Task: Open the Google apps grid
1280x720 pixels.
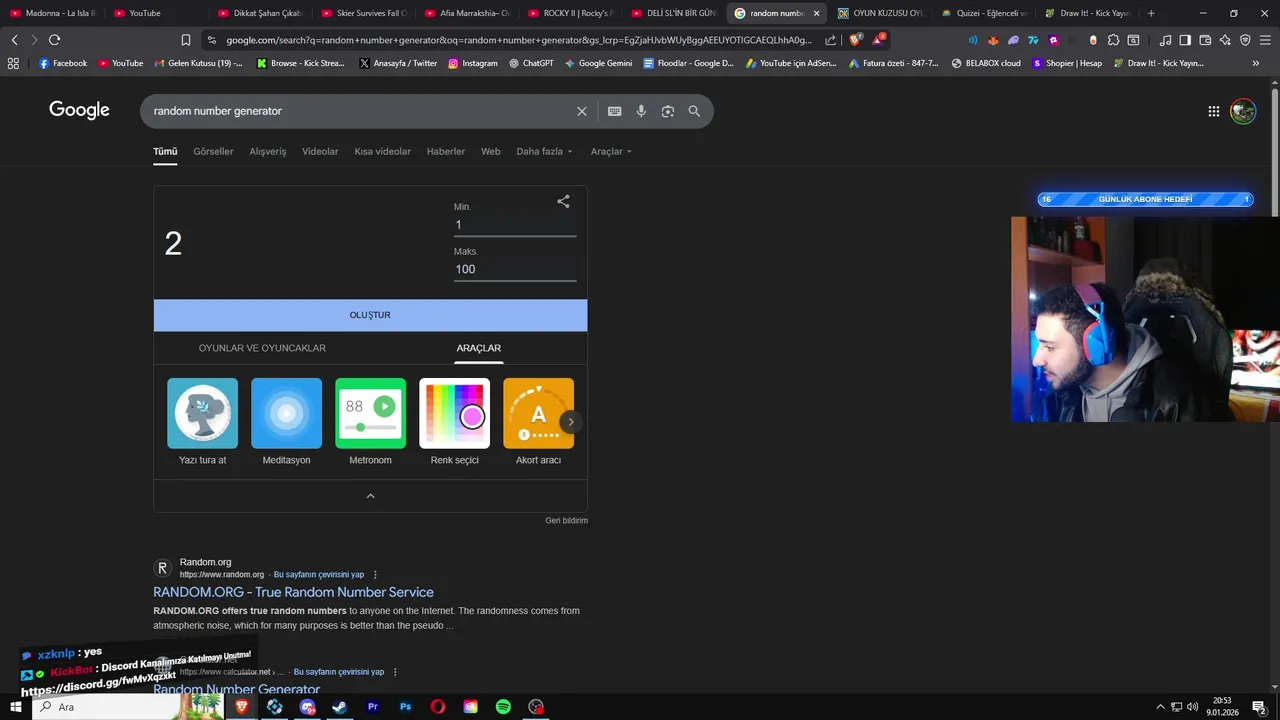Action: coord(1213,111)
